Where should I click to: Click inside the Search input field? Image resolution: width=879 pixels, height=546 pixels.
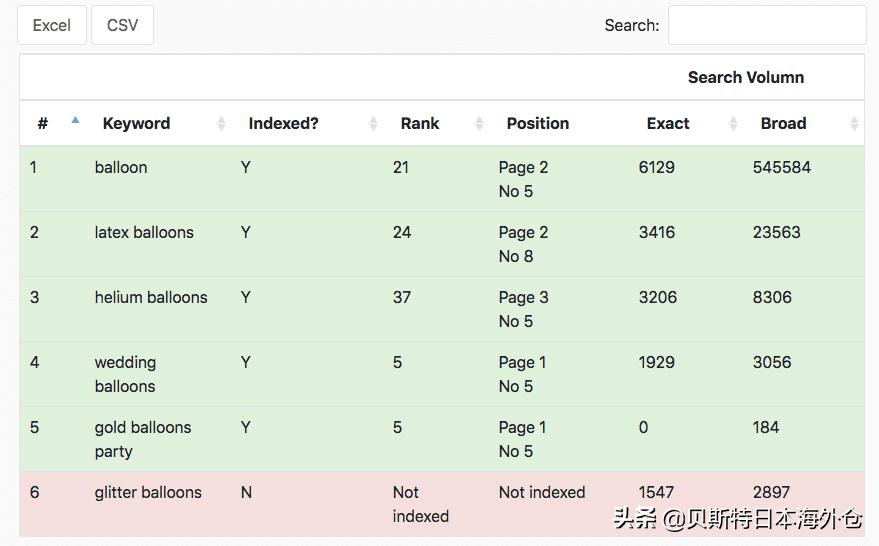pyautogui.click(x=766, y=25)
